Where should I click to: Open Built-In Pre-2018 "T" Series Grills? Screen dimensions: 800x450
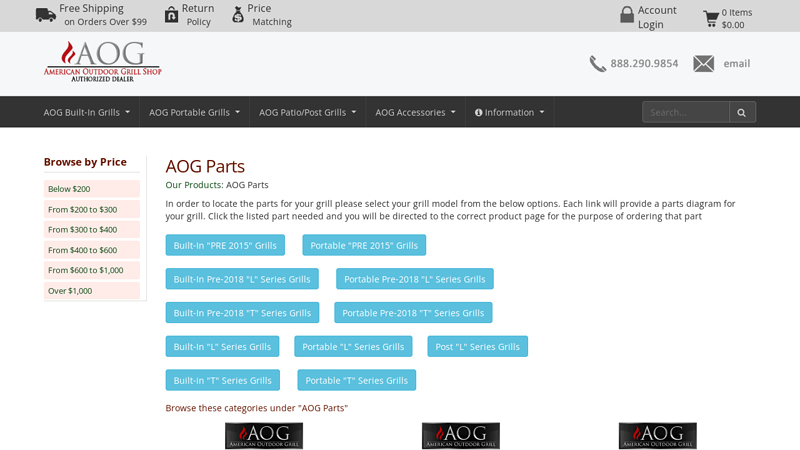(x=242, y=313)
